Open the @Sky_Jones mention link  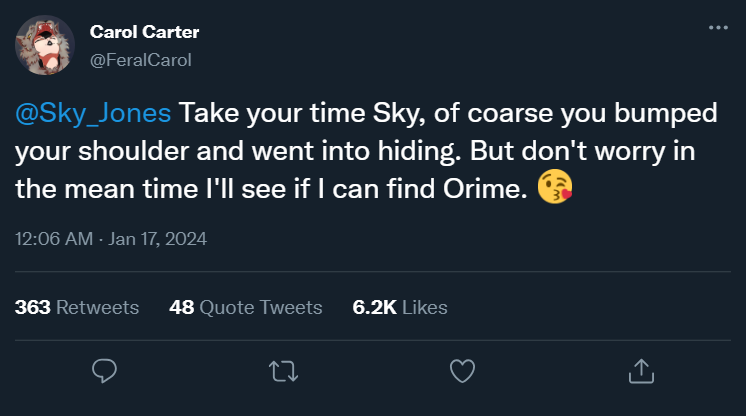pos(93,112)
